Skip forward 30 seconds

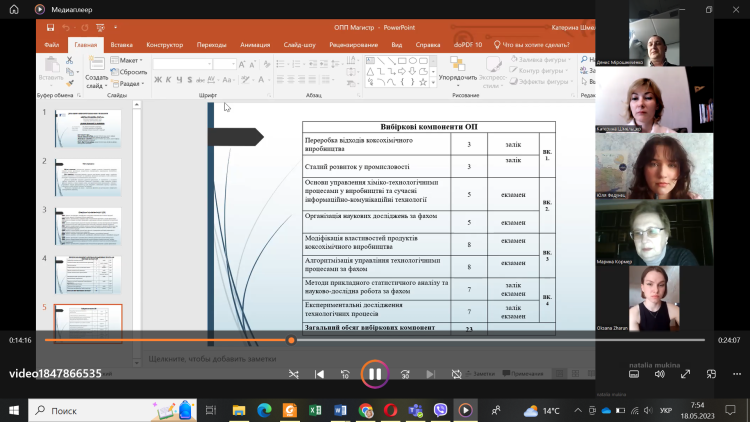pyautogui.click(x=405, y=374)
